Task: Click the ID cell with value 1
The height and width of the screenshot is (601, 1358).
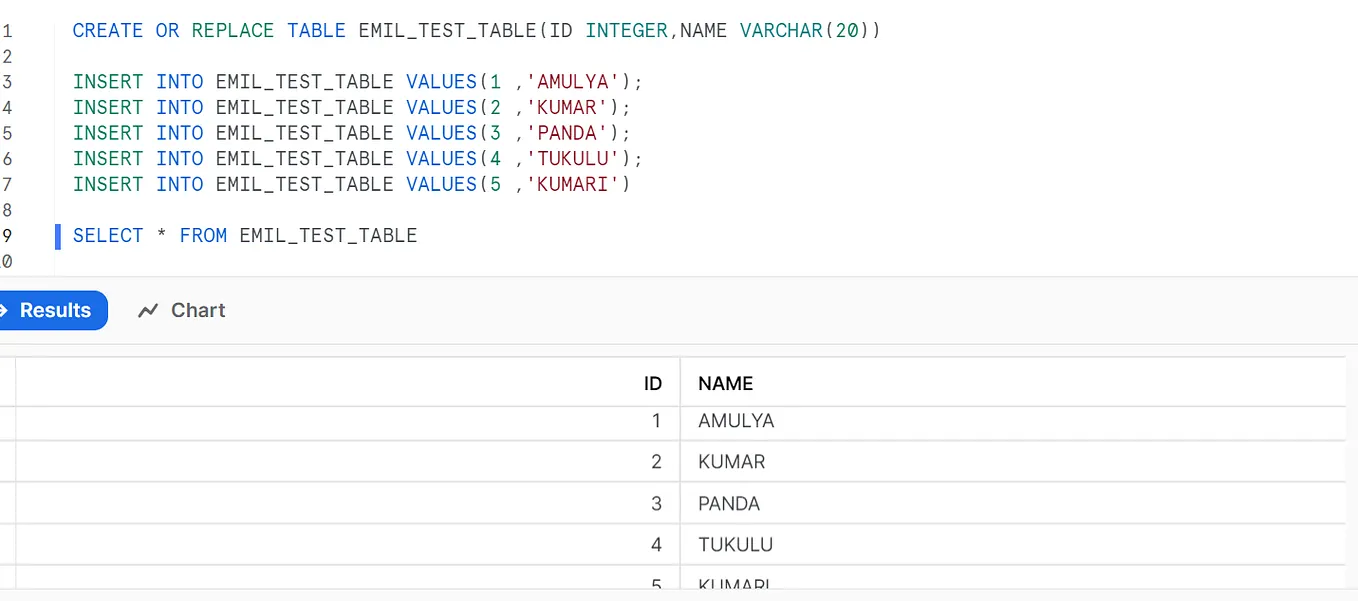Action: 656,421
